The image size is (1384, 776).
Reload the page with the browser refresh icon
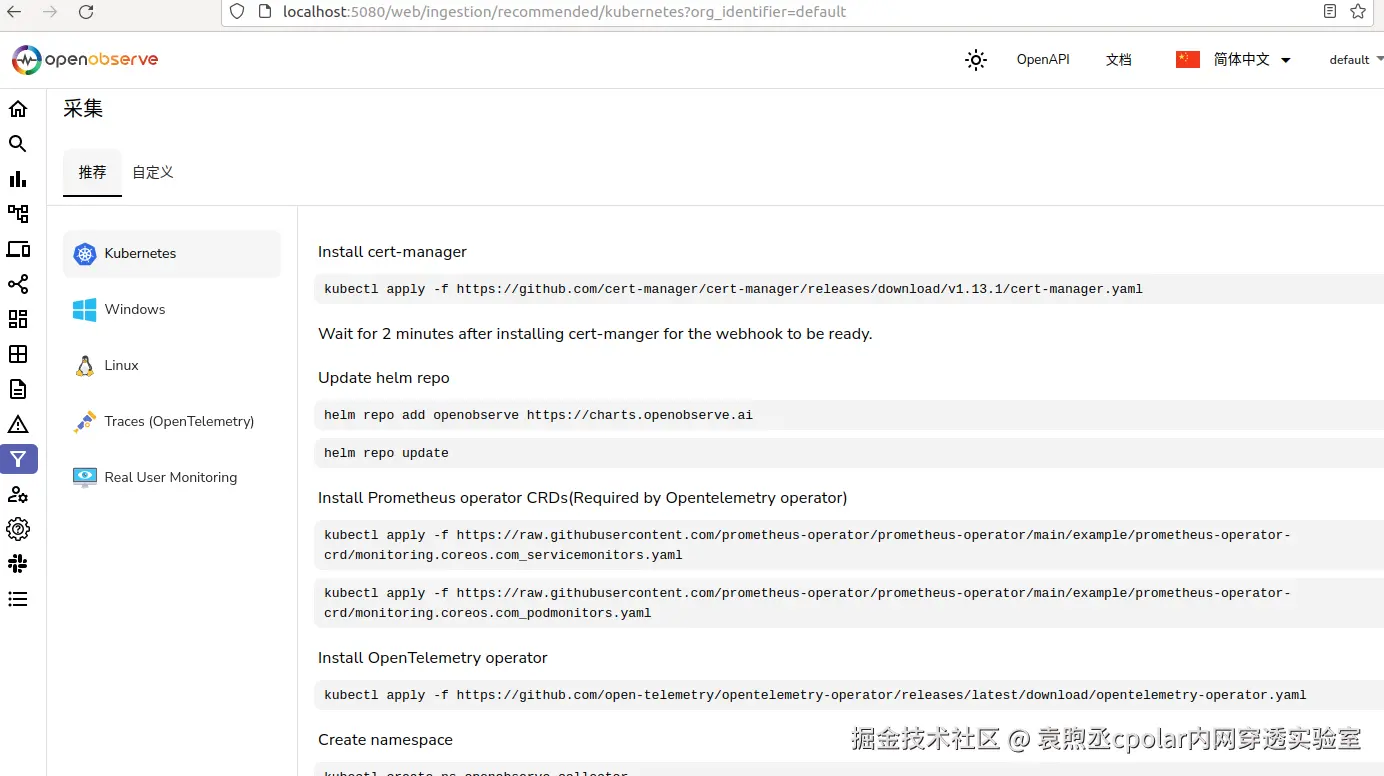[x=86, y=12]
